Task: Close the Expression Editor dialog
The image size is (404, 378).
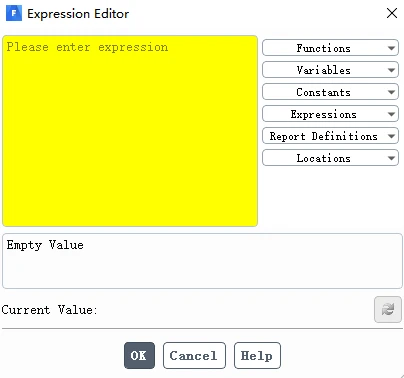Action: pos(392,13)
